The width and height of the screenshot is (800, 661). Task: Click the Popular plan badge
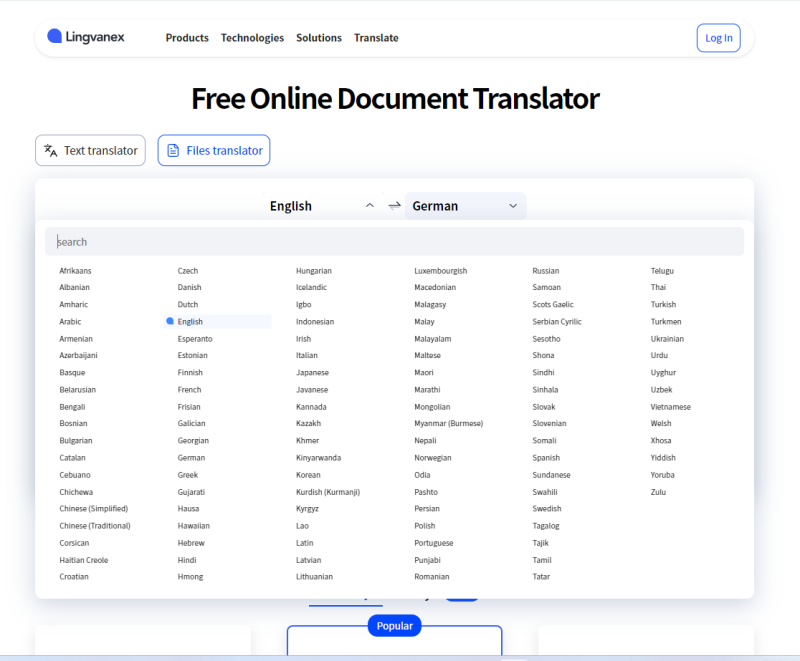click(x=394, y=626)
